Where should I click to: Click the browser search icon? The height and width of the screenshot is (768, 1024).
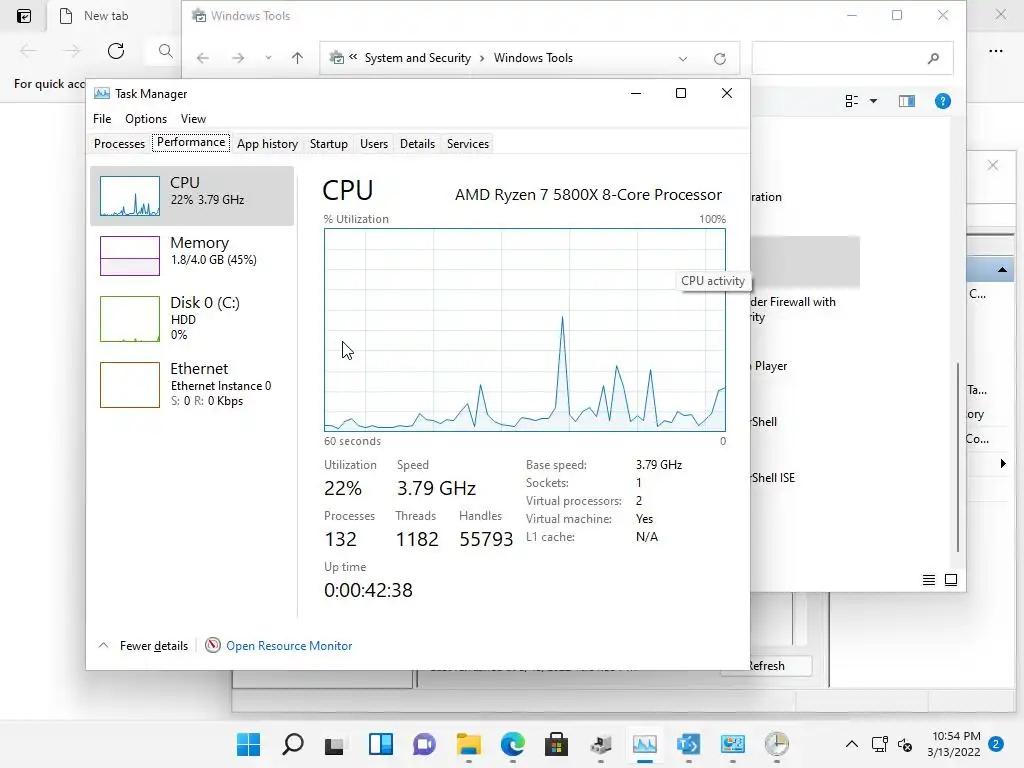(x=166, y=51)
